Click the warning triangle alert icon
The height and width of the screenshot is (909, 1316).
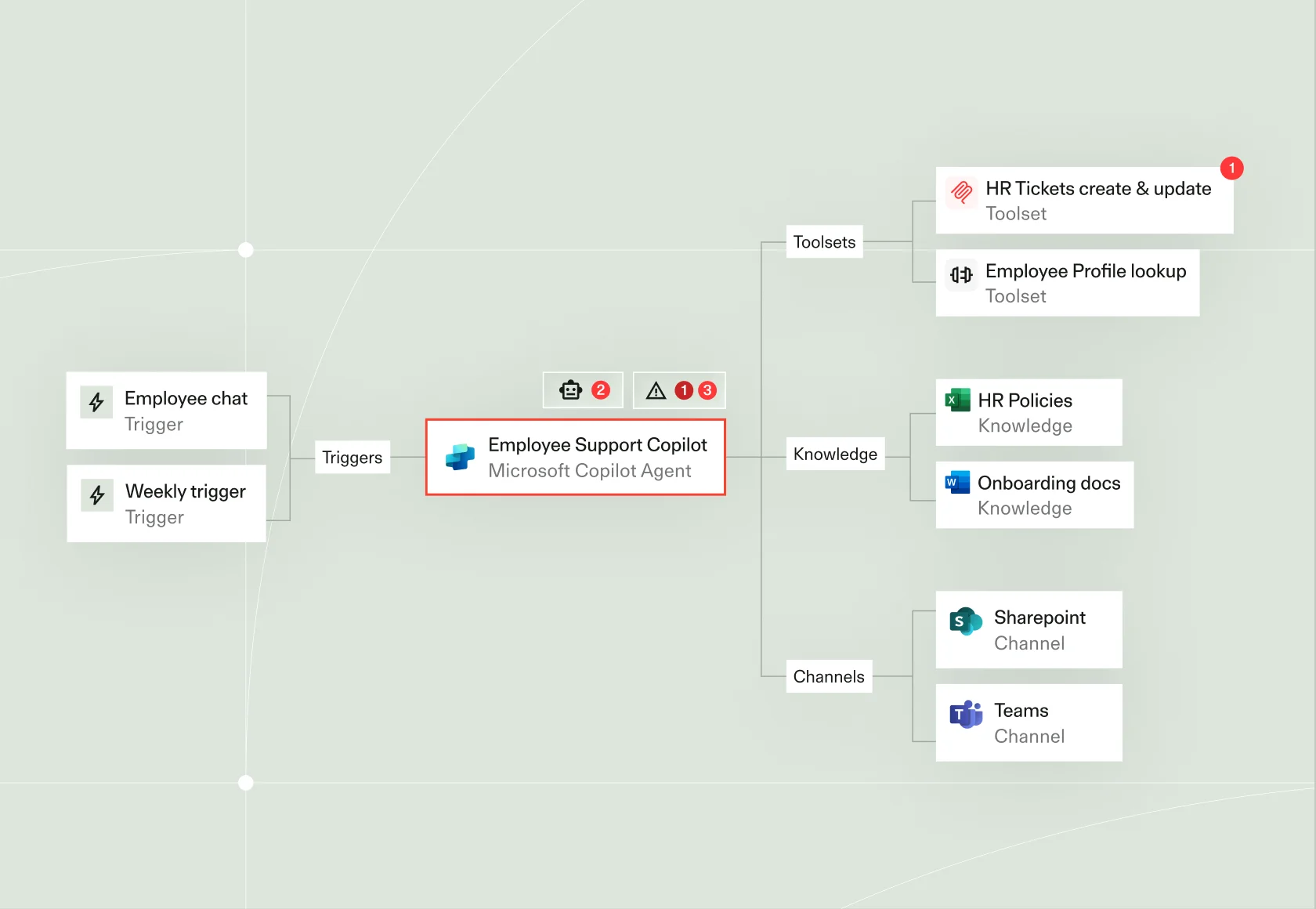[x=656, y=390]
